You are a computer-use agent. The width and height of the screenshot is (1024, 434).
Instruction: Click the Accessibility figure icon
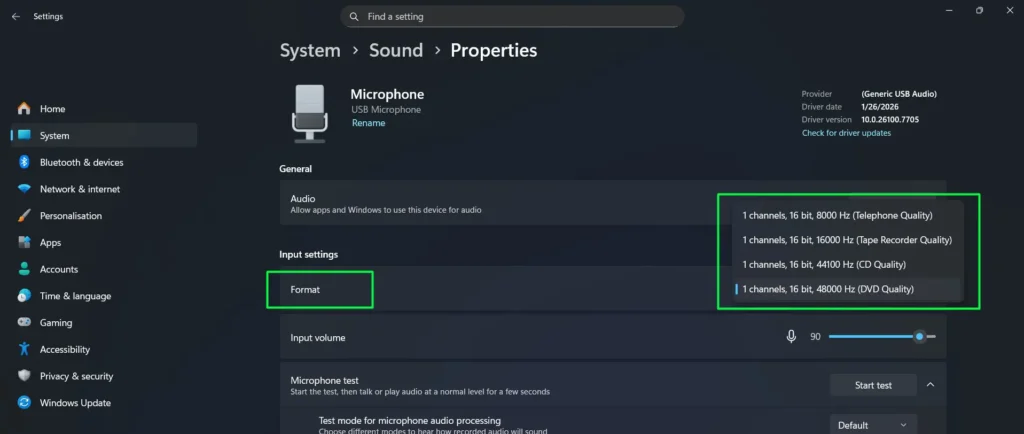(24, 349)
